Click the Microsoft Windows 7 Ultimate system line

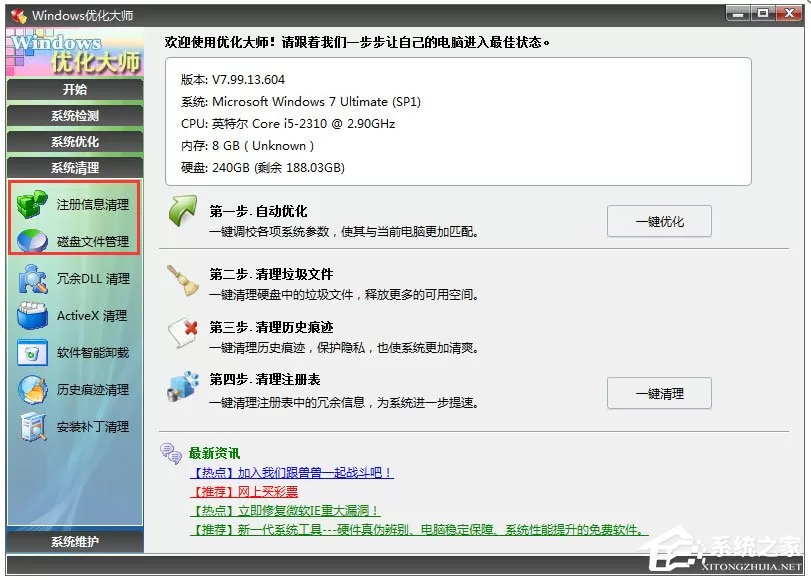coord(301,102)
